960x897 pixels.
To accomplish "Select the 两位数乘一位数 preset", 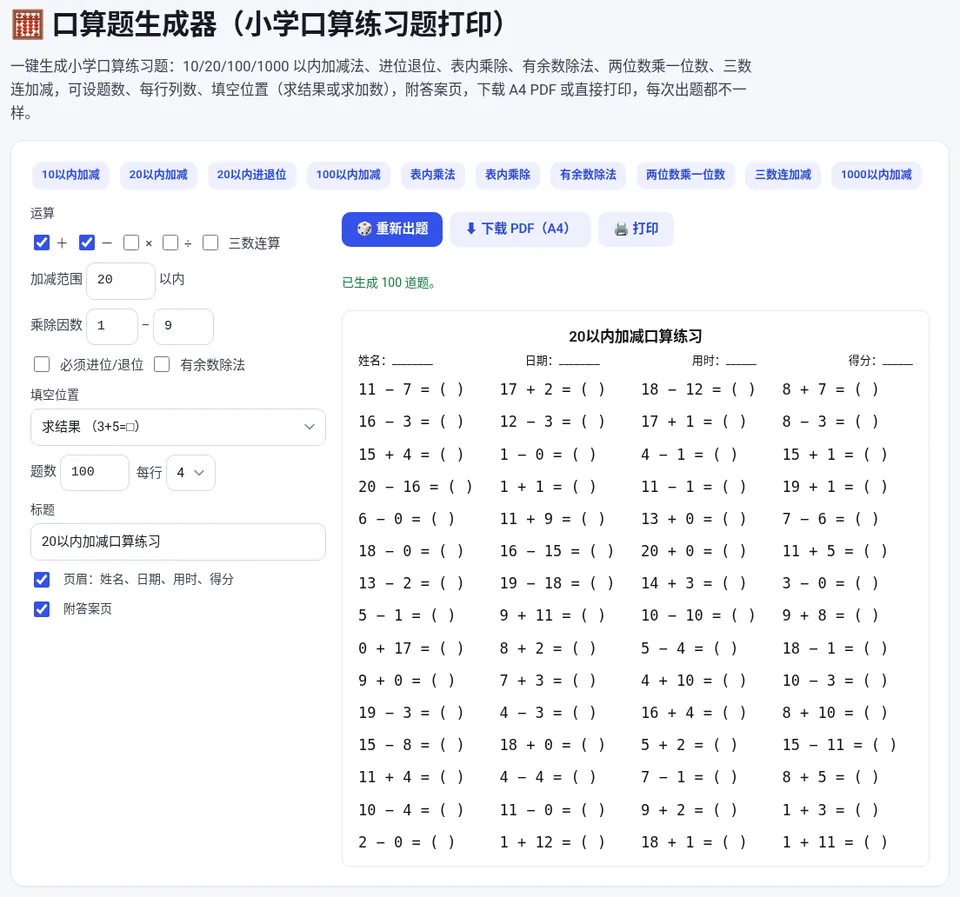I will pyautogui.click(x=686, y=175).
